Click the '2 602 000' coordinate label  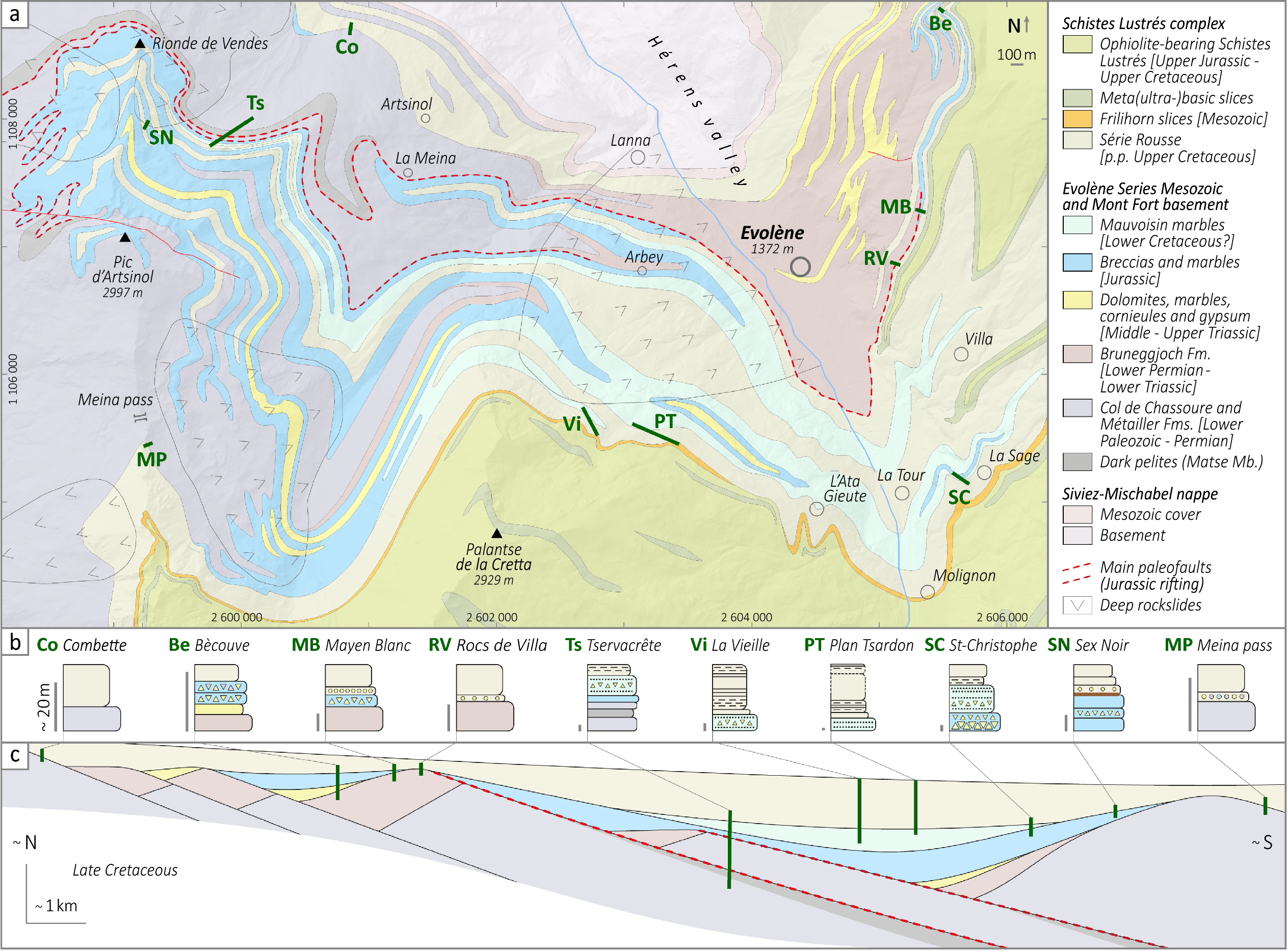coord(492,618)
